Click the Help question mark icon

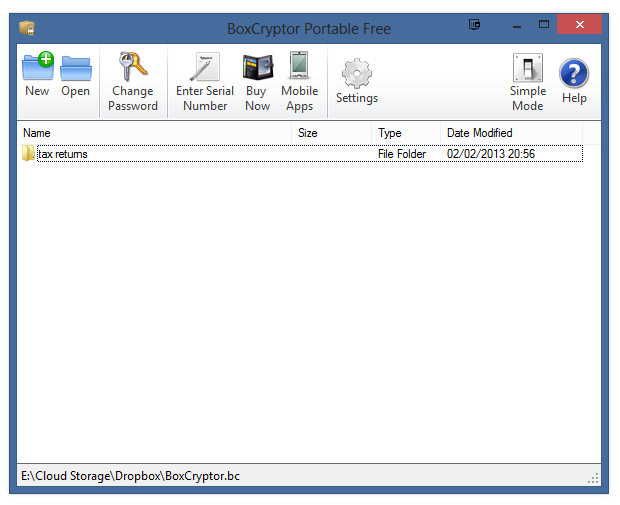coord(574,76)
